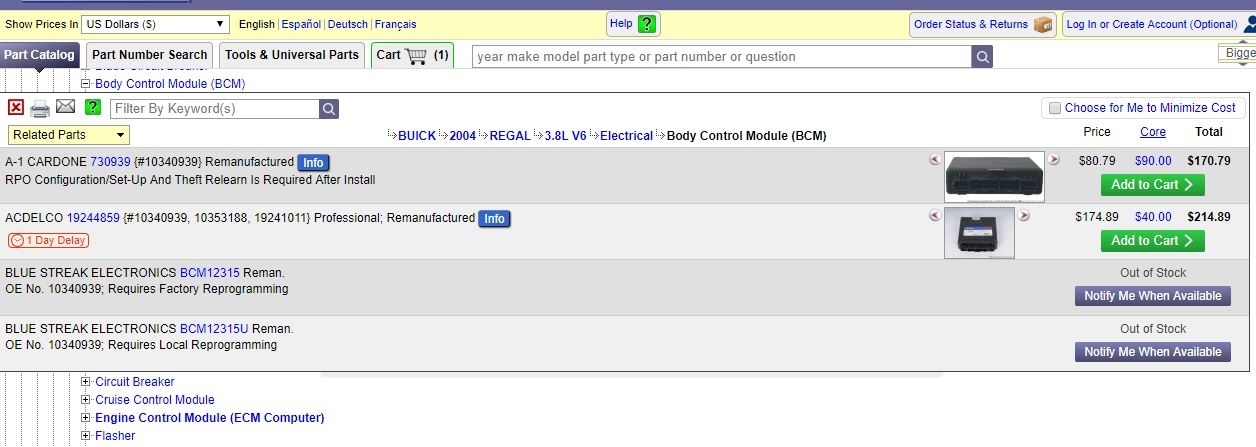1256x447 pixels.
Task: Switch language to Español
Action: click(x=301, y=24)
